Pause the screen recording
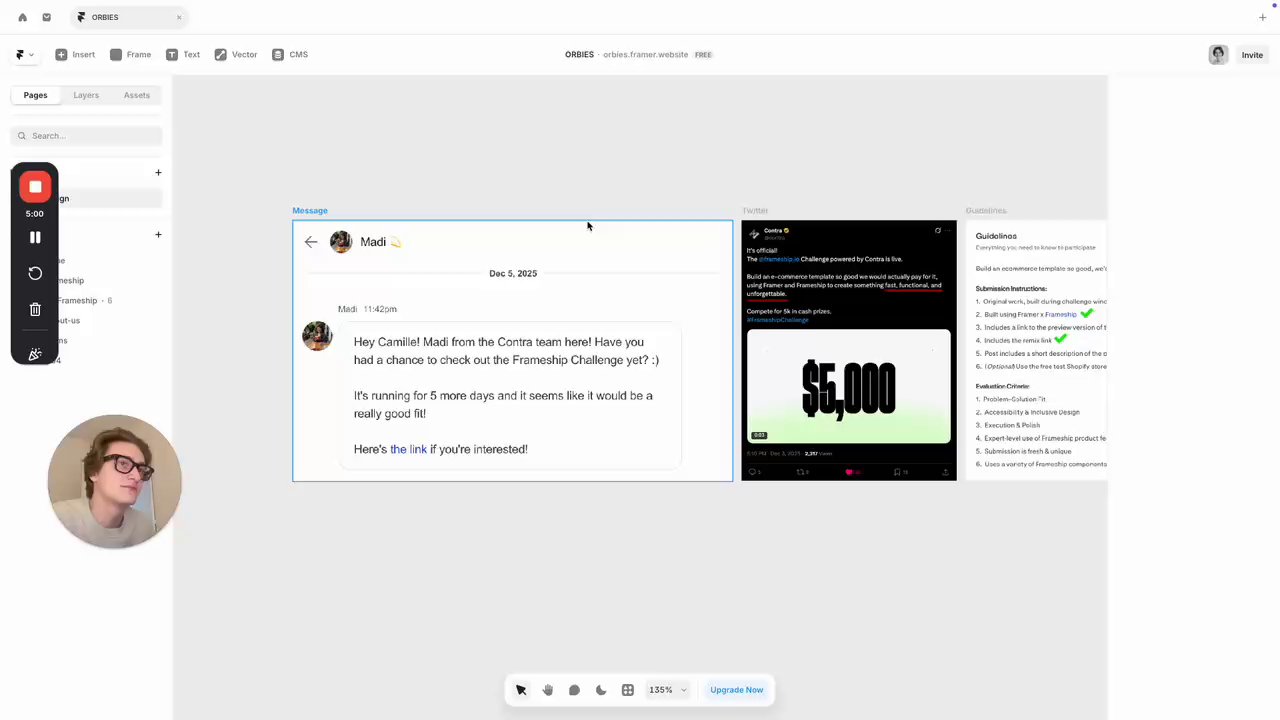This screenshot has height=720, width=1280. (x=35, y=237)
